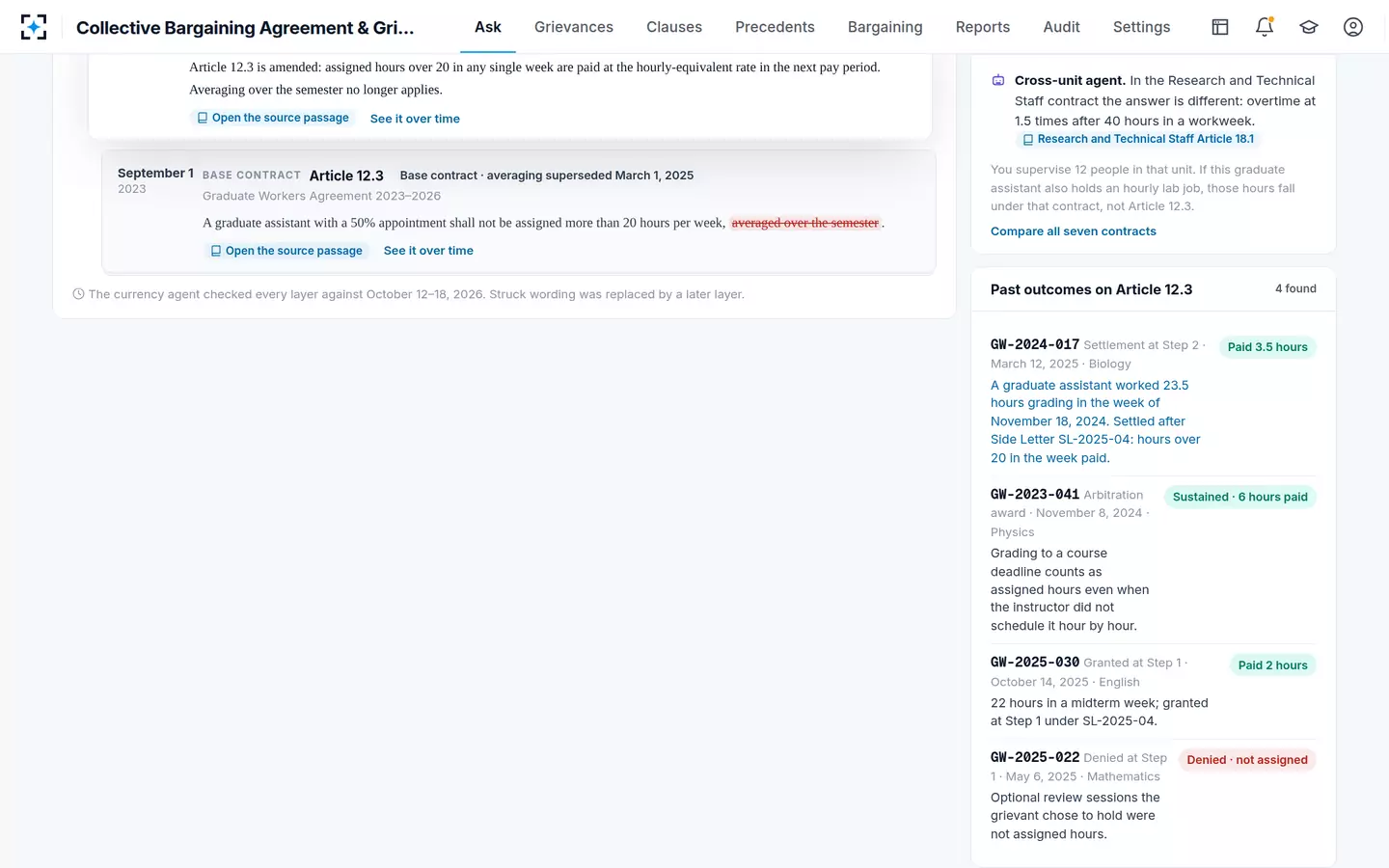Screen dimensions: 1389x868
Task: Click the Past outcomes on Article 12.3 heading
Action: (1091, 289)
